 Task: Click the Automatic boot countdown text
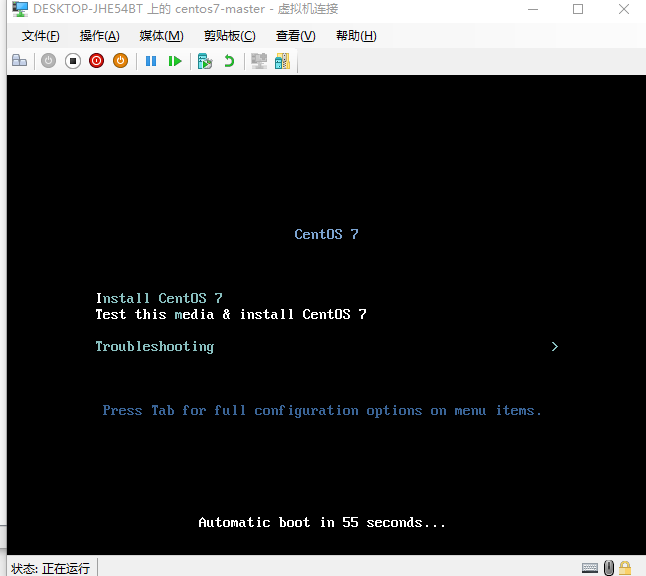tap(322, 522)
